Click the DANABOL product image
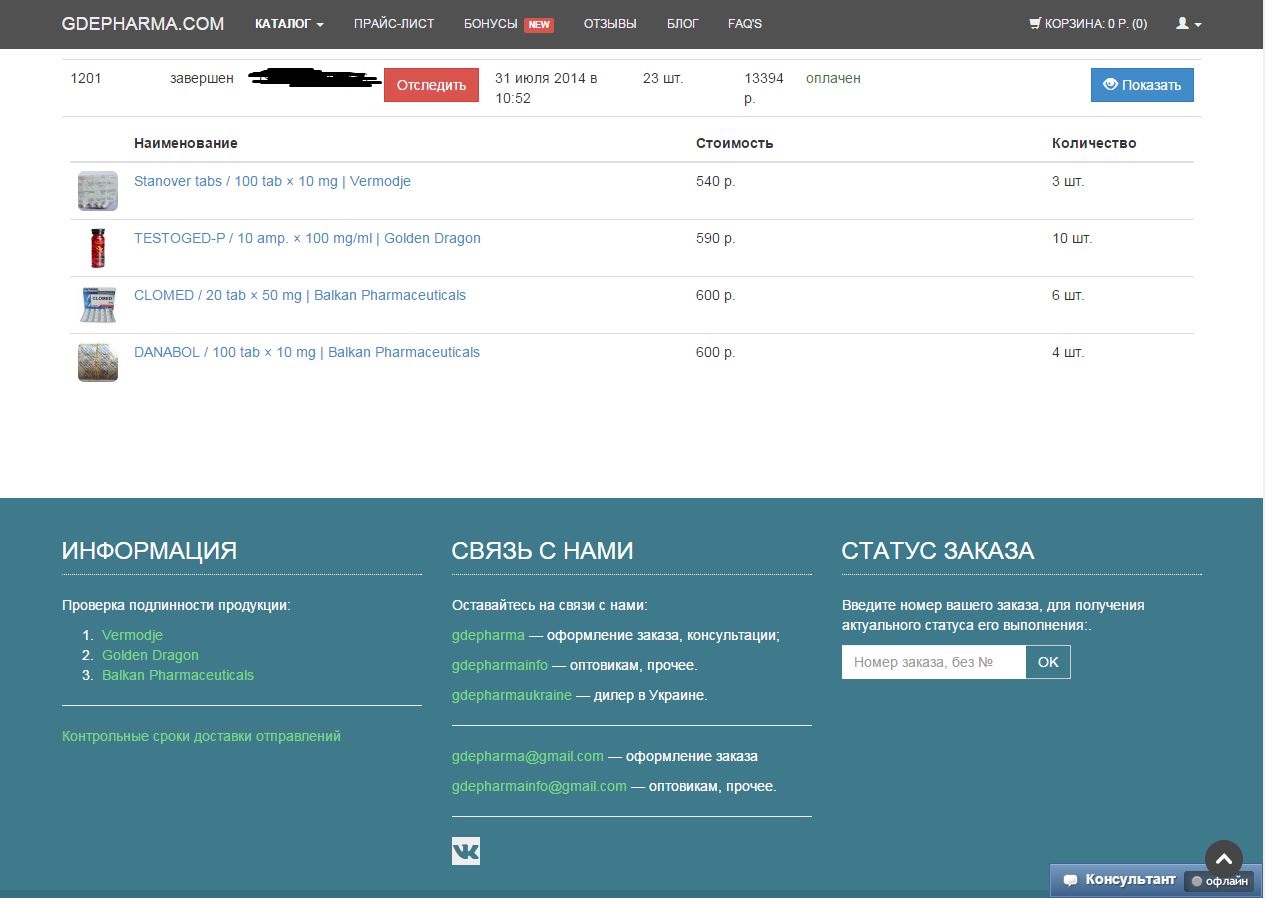1265x898 pixels. pos(98,361)
